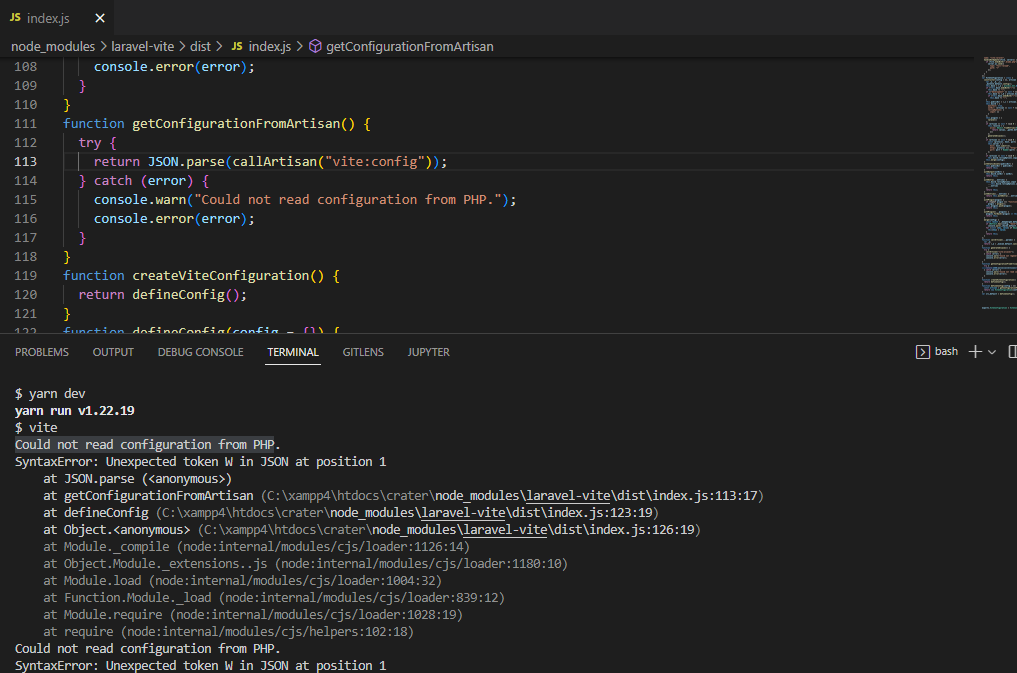Click "at Module.load" stack trace line

pyautogui.click(x=243, y=580)
